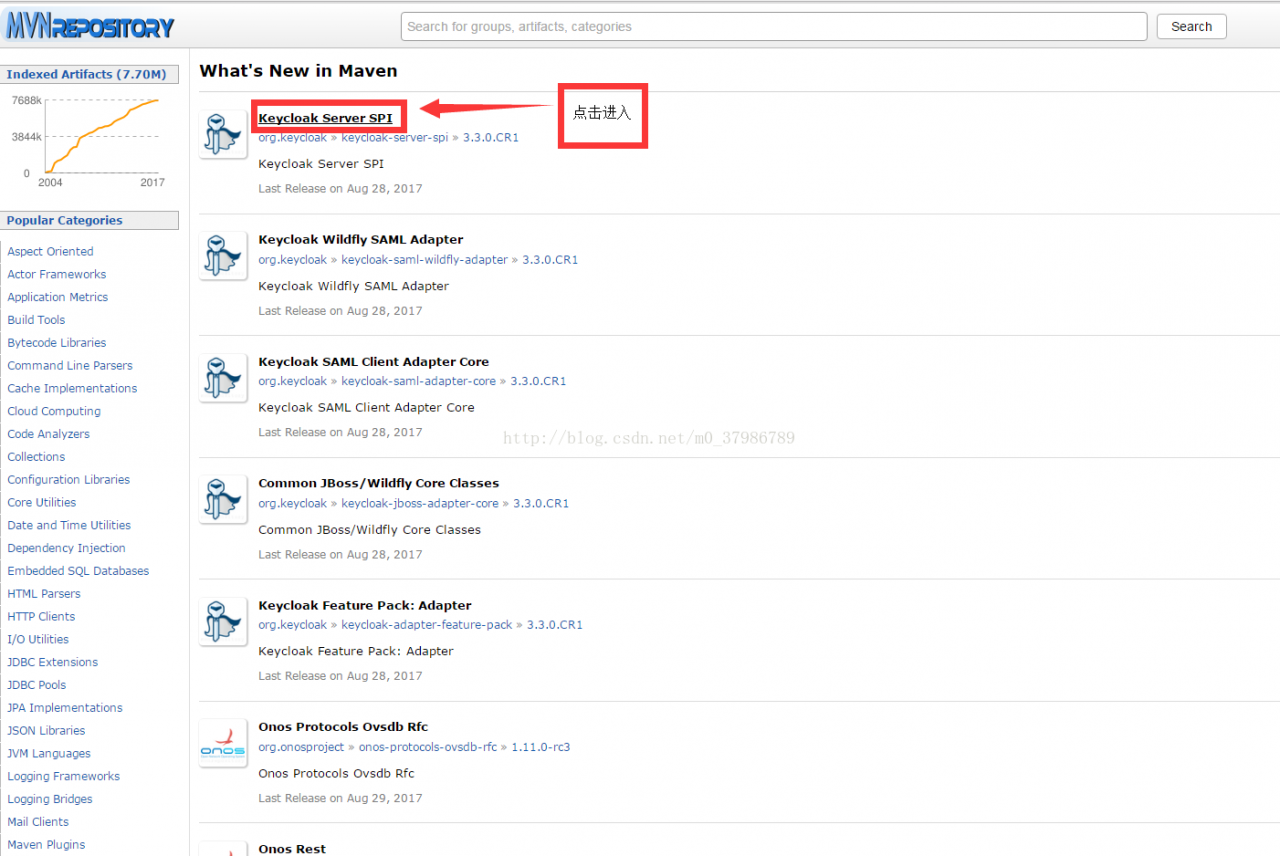Image resolution: width=1280 pixels, height=856 pixels.
Task: View the Indexed Artifacts growth chart
Action: 88,140
